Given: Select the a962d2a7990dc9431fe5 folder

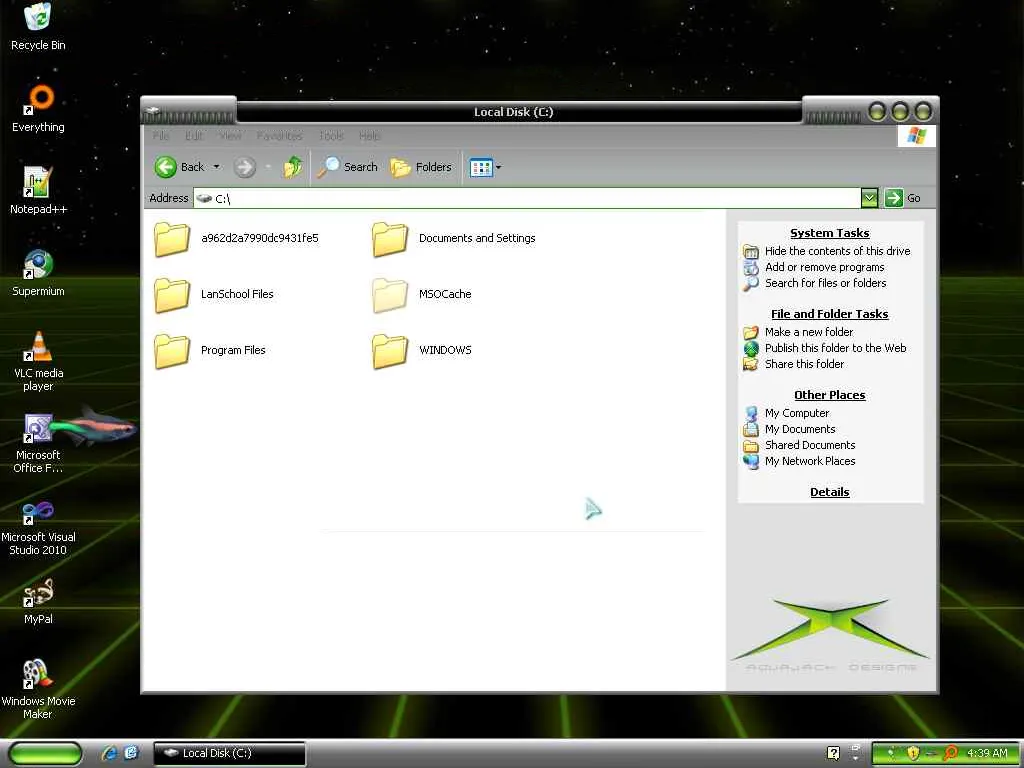Looking at the screenshot, I should tap(236, 238).
